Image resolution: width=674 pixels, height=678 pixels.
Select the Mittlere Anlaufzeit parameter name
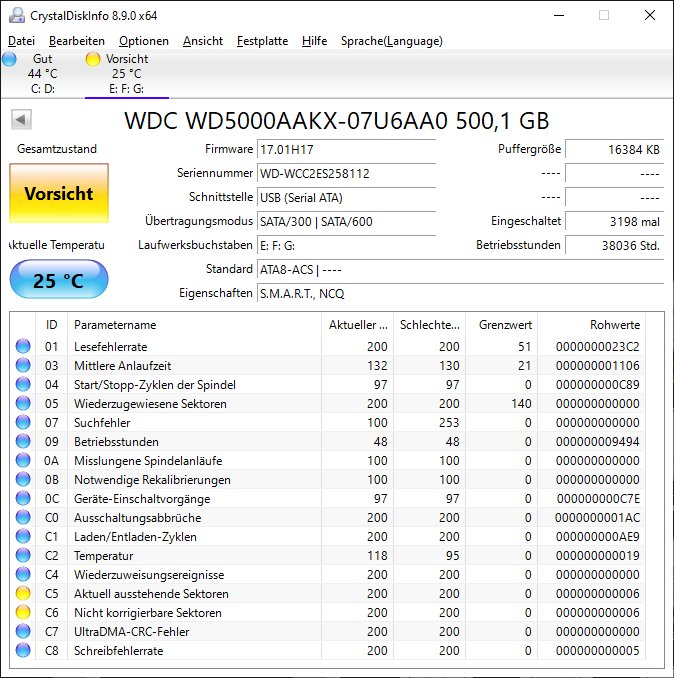click(123, 366)
